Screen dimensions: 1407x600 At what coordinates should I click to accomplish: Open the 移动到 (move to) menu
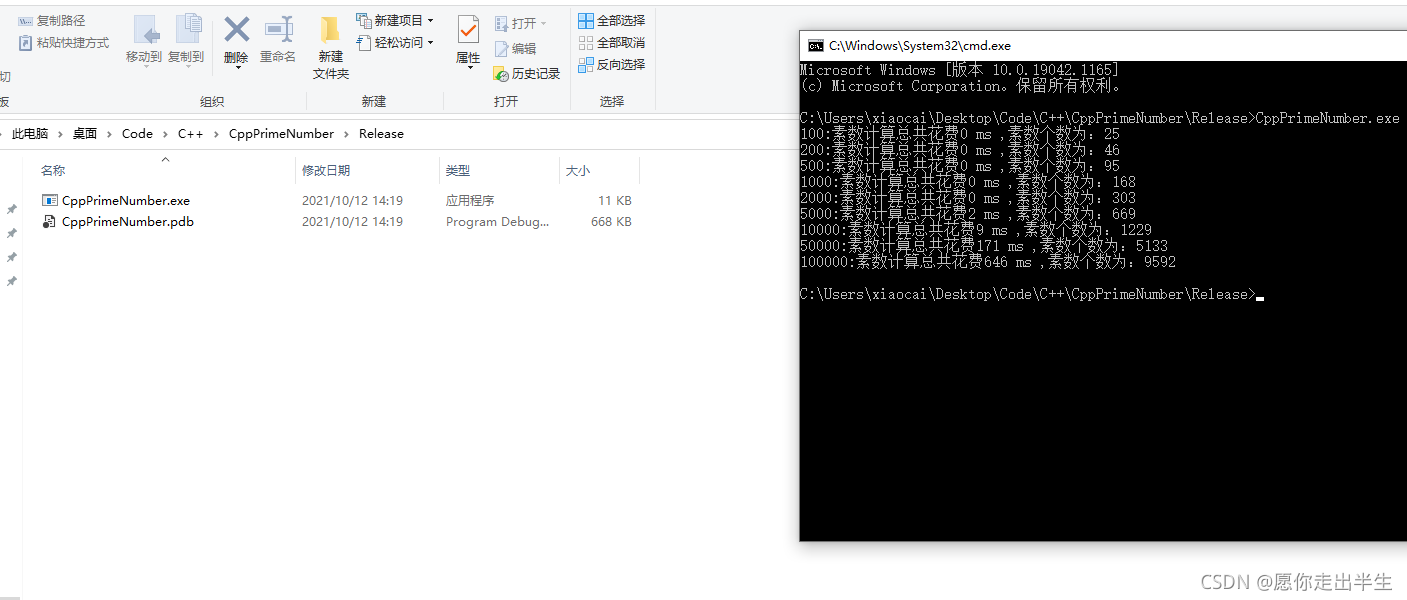pyautogui.click(x=144, y=41)
